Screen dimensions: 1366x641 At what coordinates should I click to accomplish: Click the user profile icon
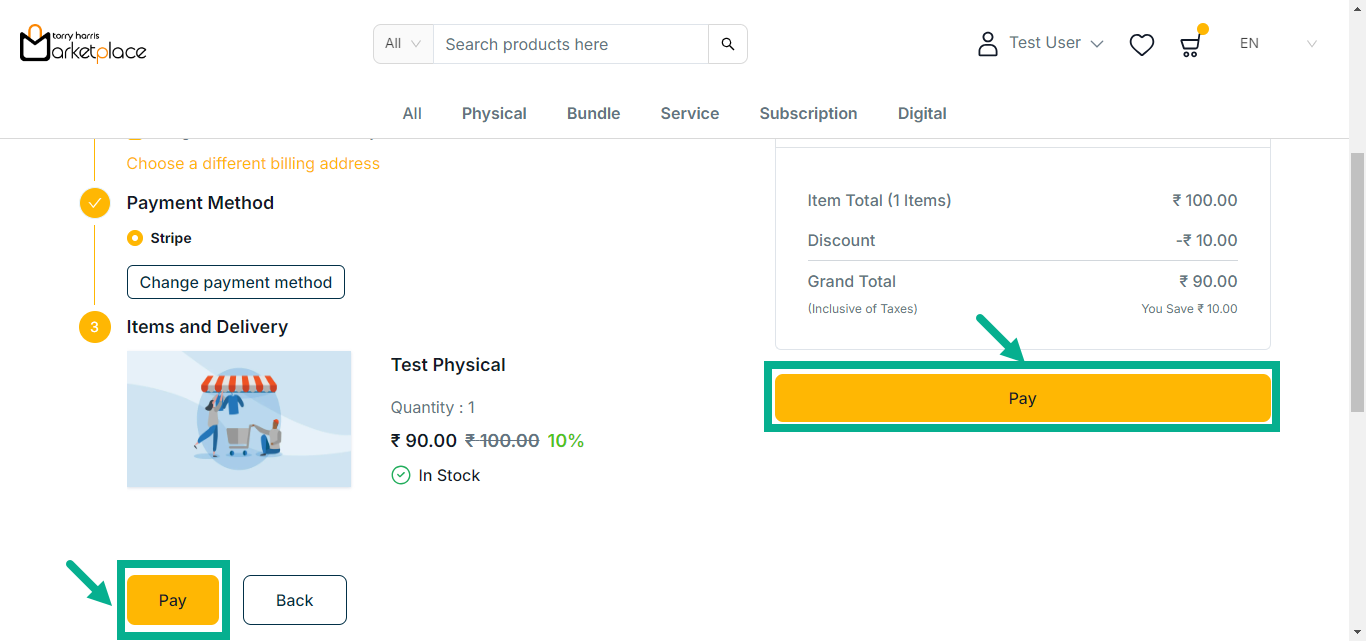[987, 44]
